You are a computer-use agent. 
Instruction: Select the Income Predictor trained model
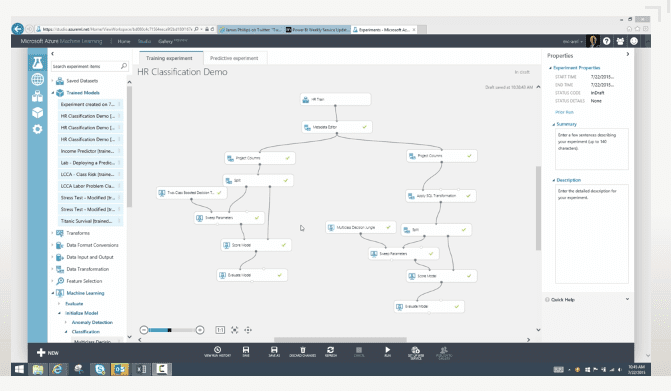(90, 151)
